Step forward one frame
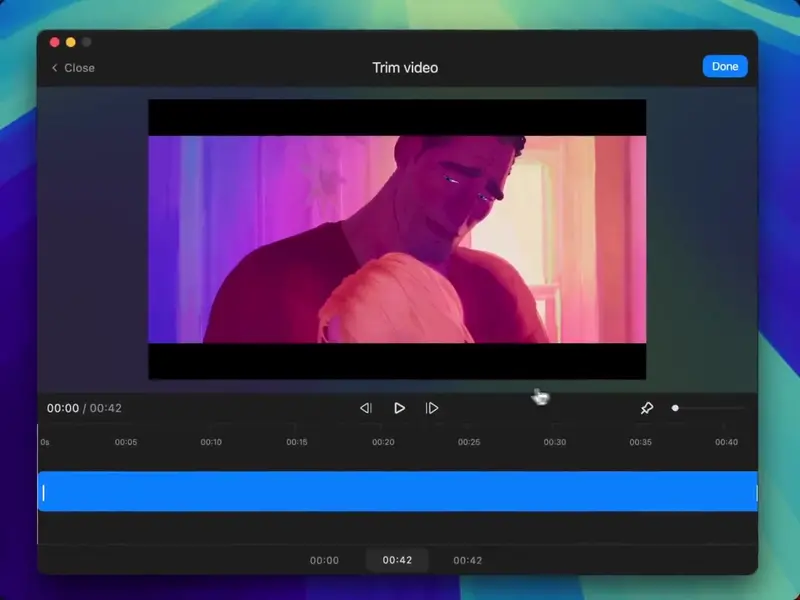Viewport: 800px width, 600px height. tap(432, 408)
